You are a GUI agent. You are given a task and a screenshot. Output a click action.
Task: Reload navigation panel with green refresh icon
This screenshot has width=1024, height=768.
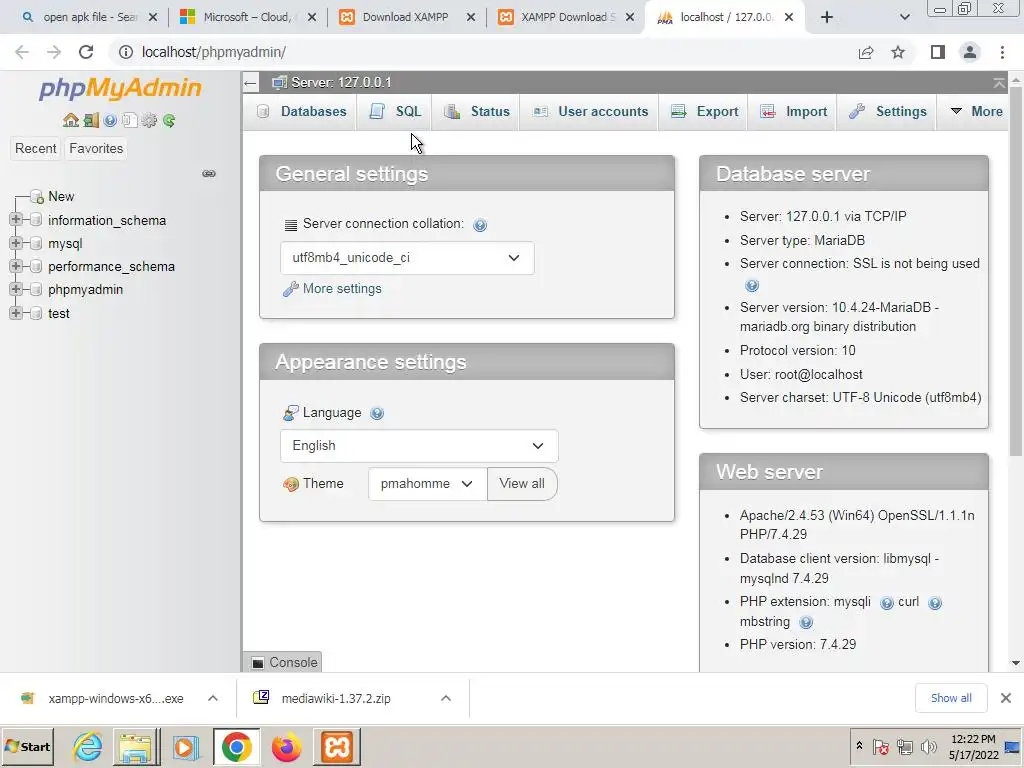169,120
